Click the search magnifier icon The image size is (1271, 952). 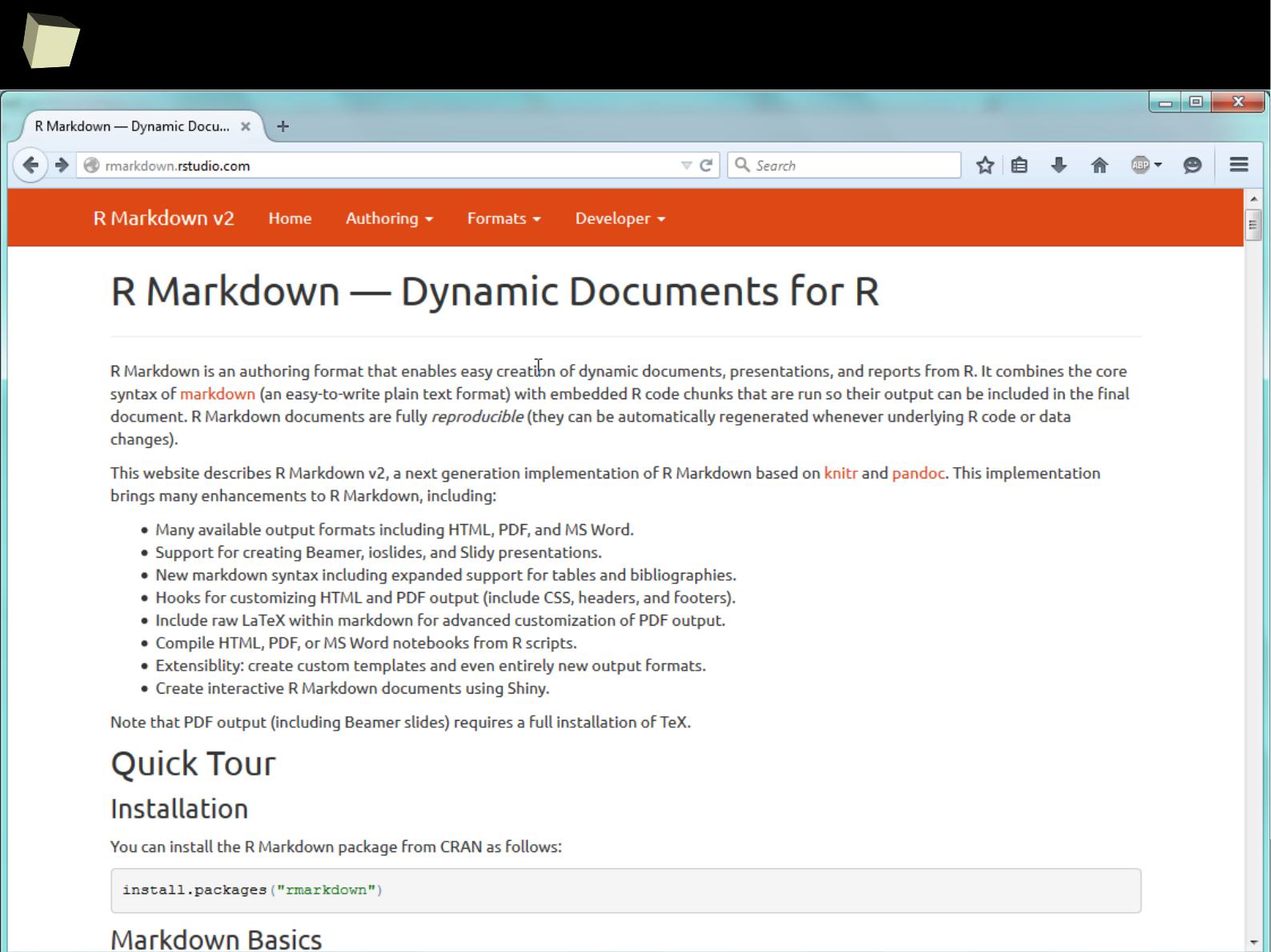pyautogui.click(x=743, y=165)
